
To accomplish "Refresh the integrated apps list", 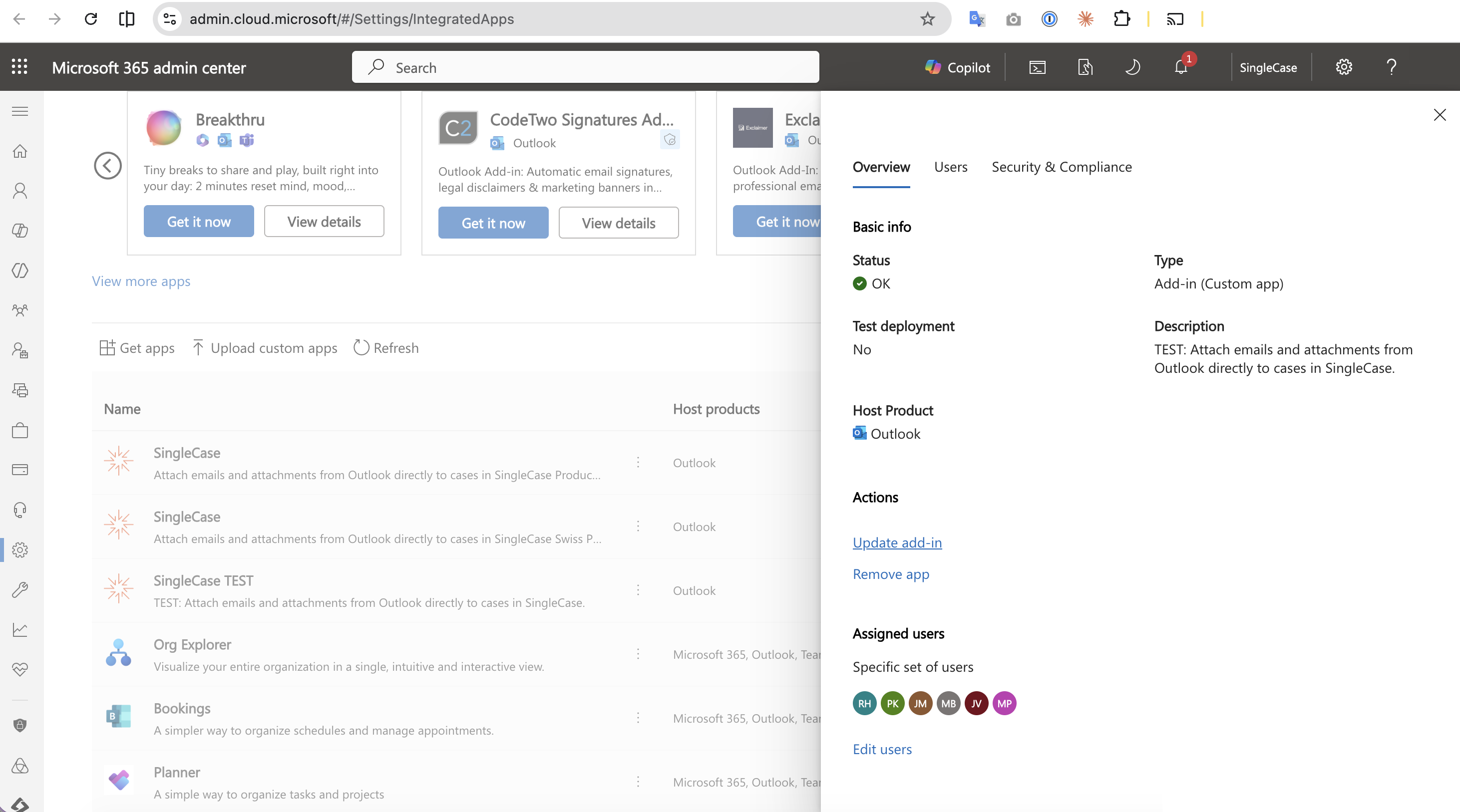I will point(386,348).
